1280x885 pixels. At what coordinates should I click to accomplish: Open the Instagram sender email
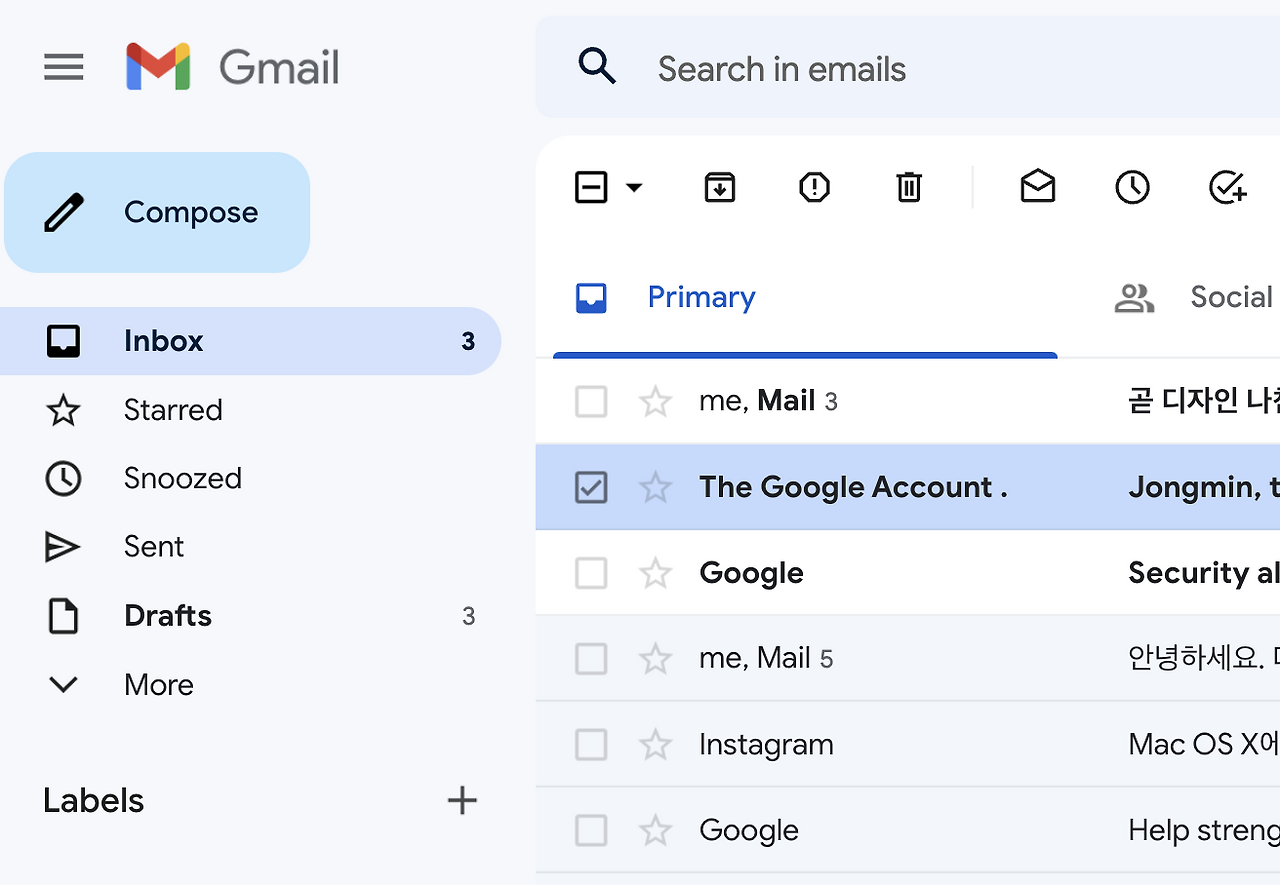[x=766, y=745]
